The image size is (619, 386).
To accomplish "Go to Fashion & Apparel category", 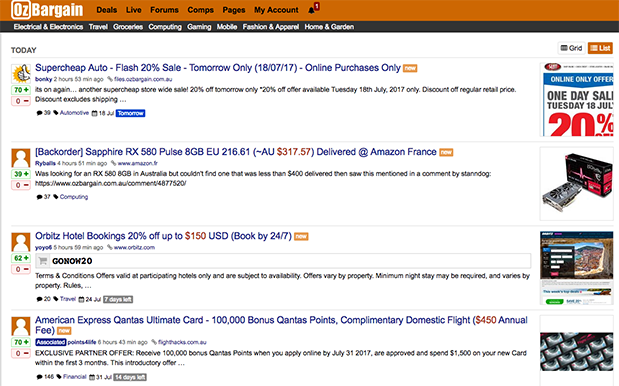I will [x=270, y=27].
